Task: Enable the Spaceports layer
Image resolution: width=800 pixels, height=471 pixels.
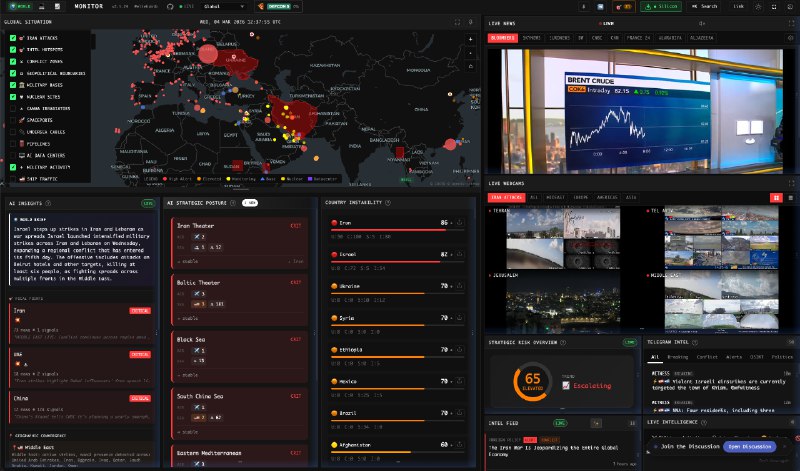Action: pyautogui.click(x=13, y=120)
